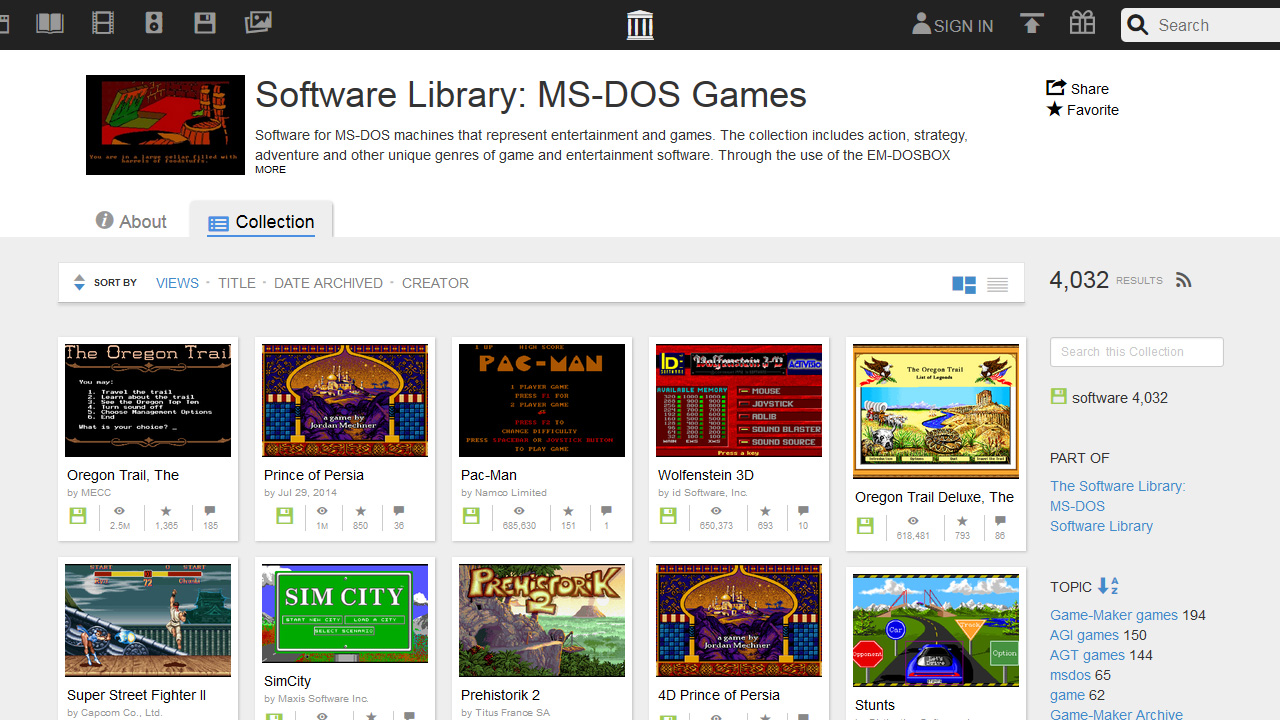Click the Favorite star button
This screenshot has height=720, width=1280.
point(1083,110)
